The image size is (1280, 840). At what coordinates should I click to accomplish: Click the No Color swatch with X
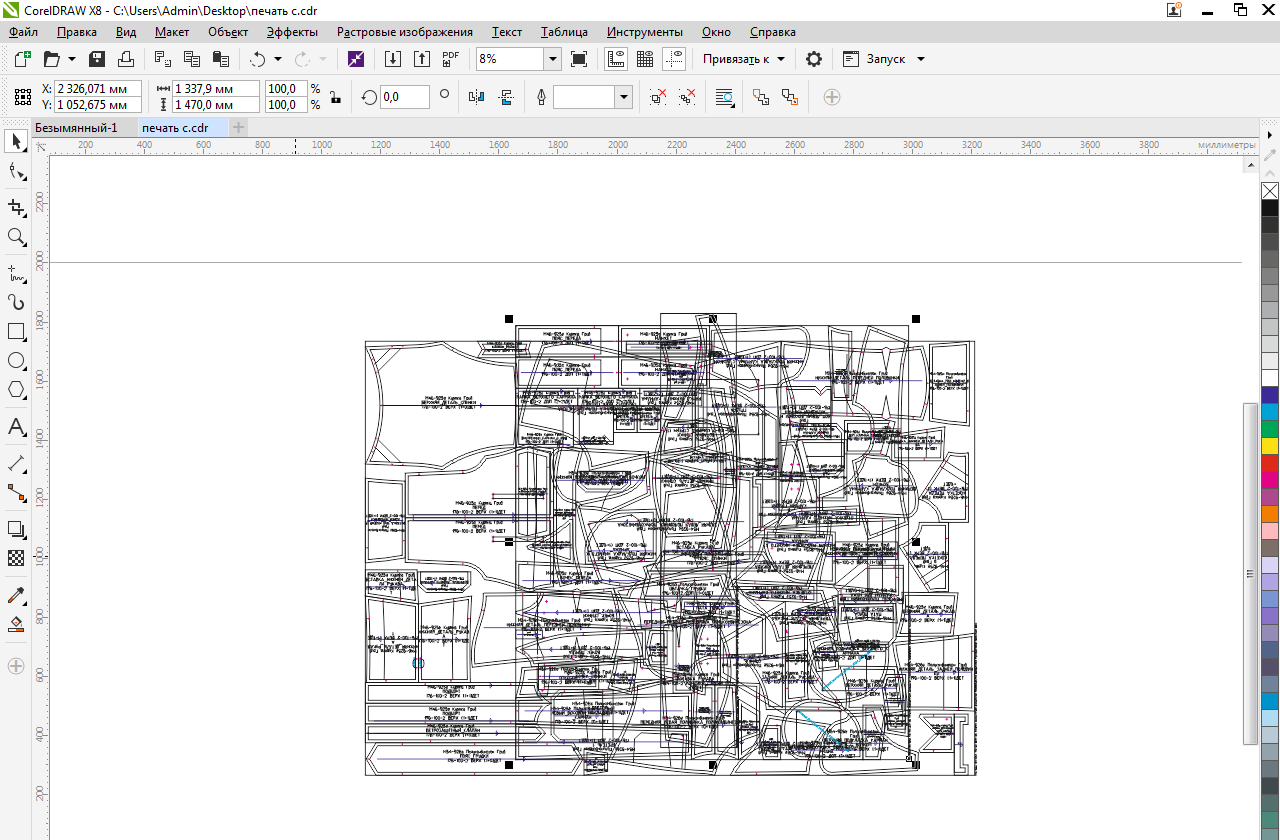point(1270,191)
